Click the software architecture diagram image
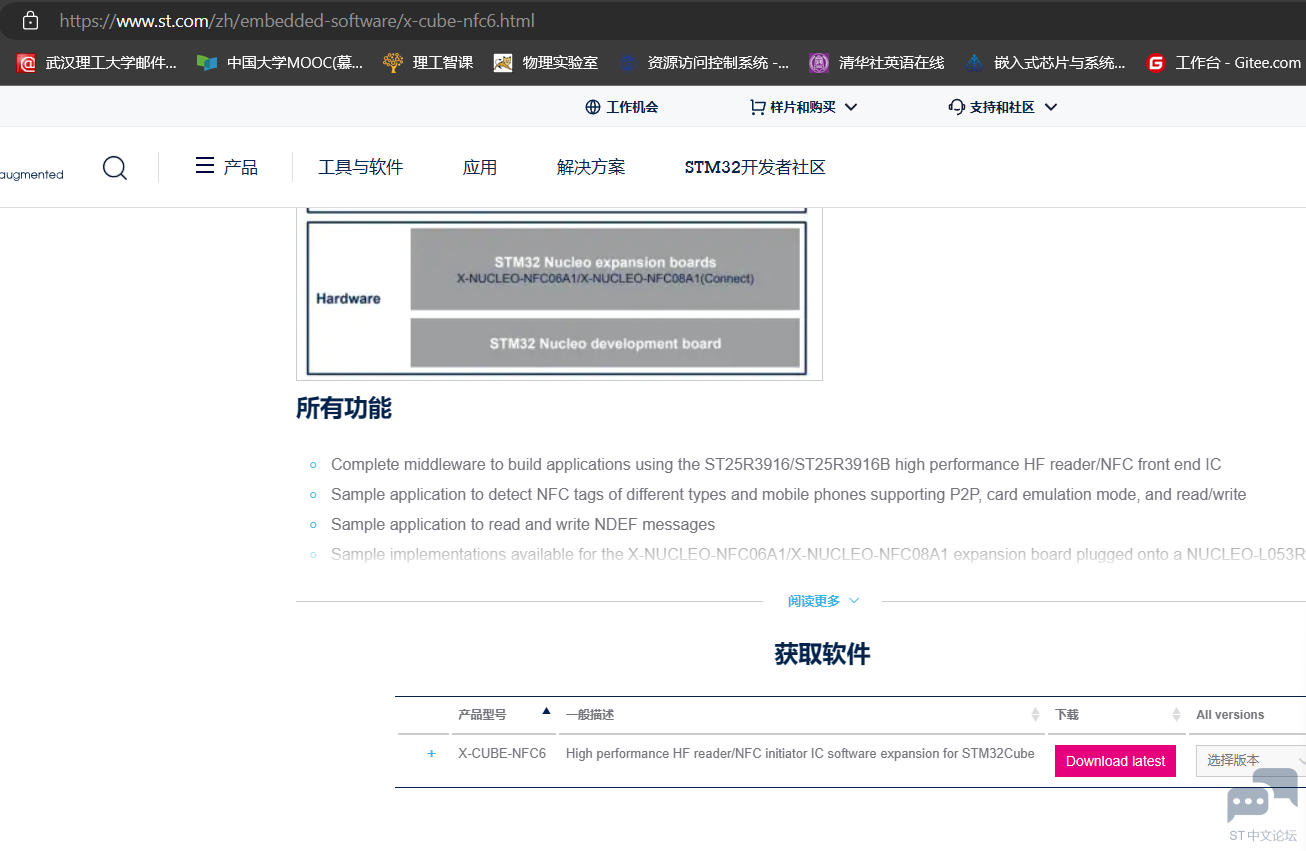Screen dimensions: 1306x851 pyautogui.click(x=559, y=294)
